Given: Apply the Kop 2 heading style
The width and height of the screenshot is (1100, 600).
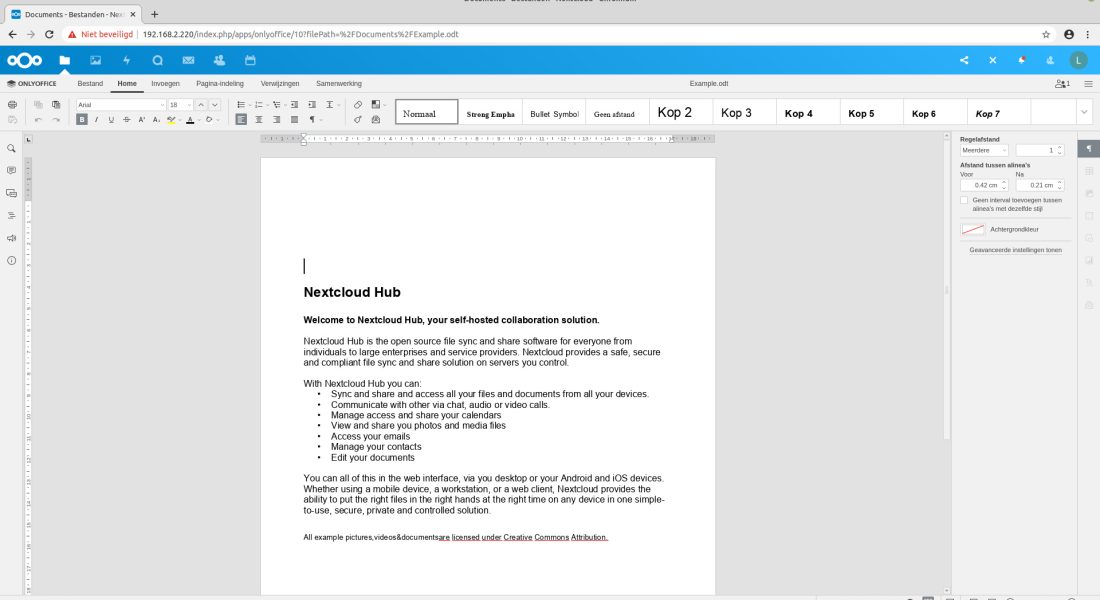Looking at the screenshot, I should click(675, 113).
